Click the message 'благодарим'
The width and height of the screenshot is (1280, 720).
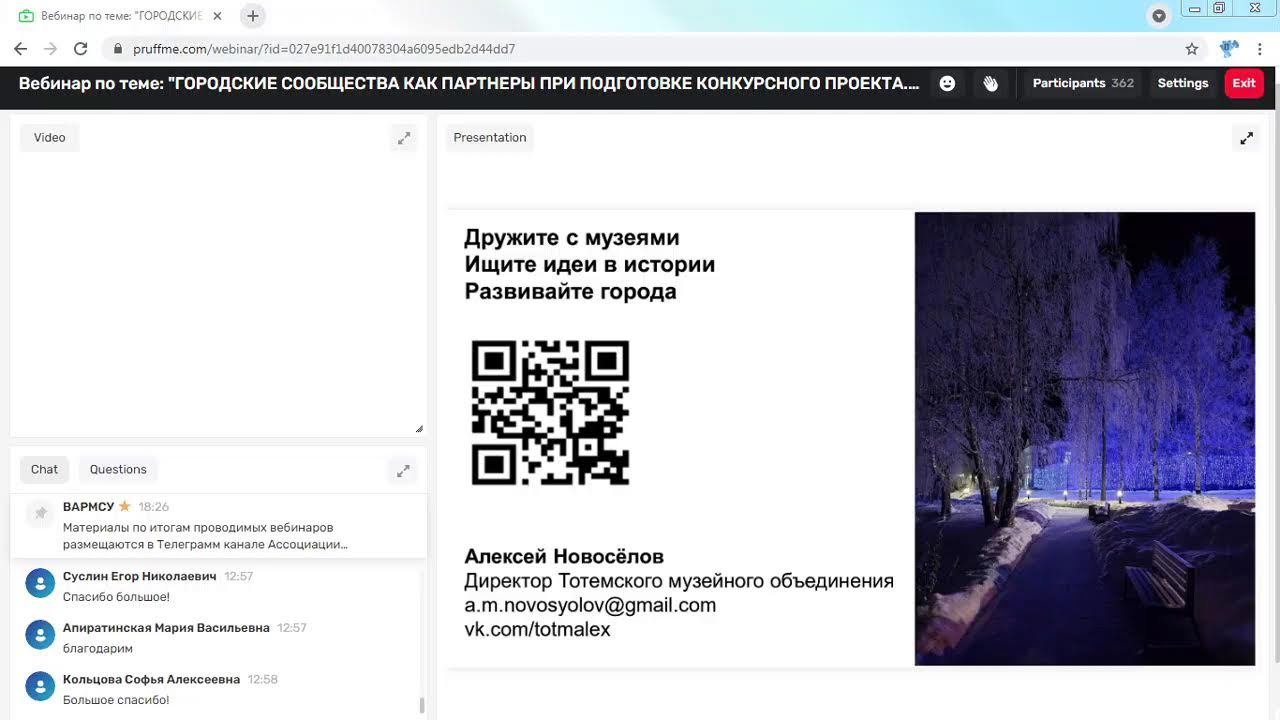[97, 648]
